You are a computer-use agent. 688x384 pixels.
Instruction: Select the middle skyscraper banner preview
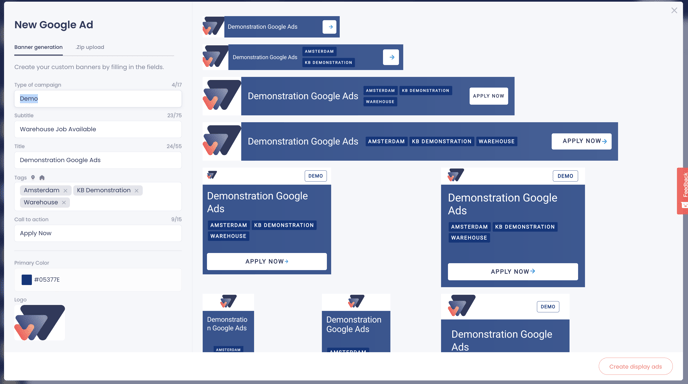click(356, 323)
